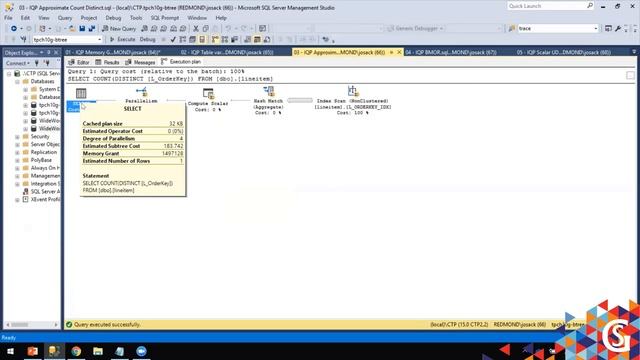Switch to the 05 - IQP Scalar UD document tab

click(563, 52)
